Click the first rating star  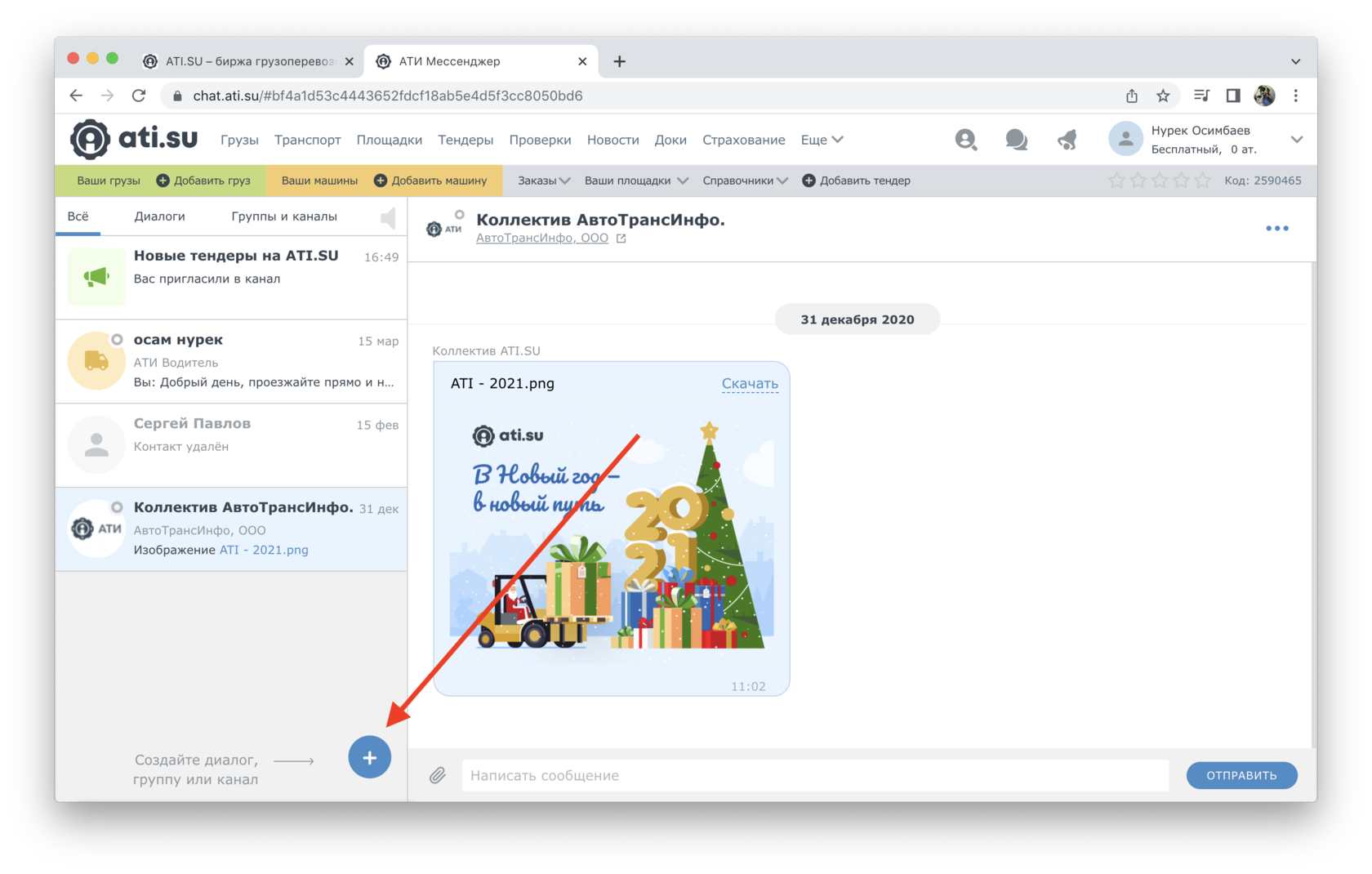[x=1117, y=181]
